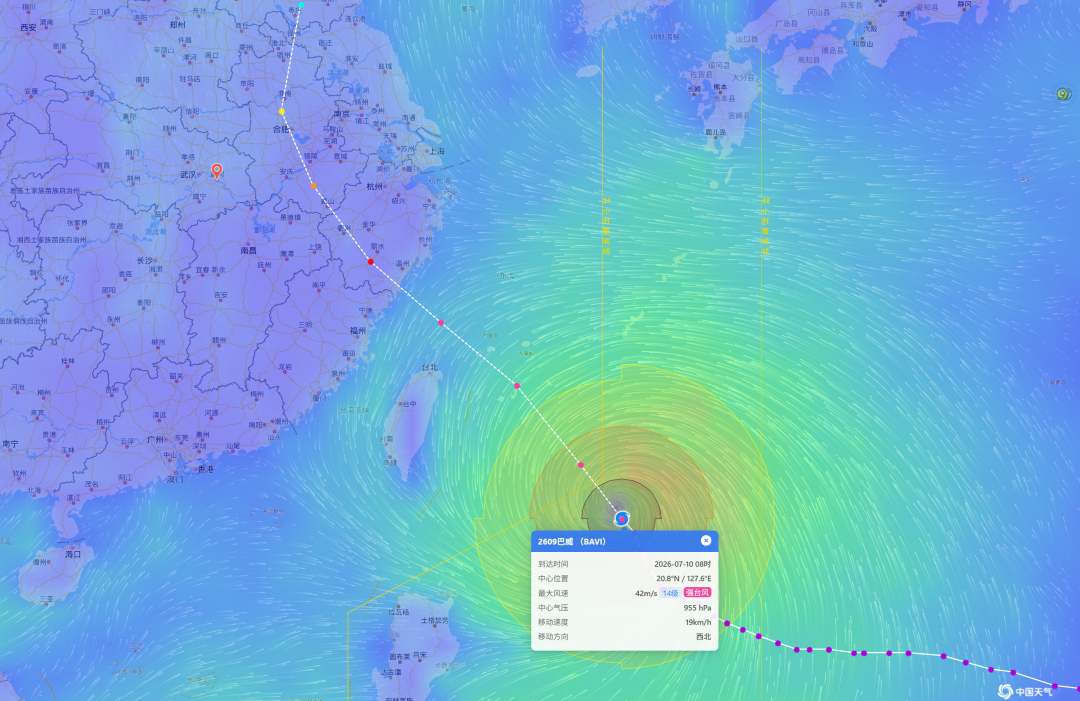Screen dimensions: 1080x701
Task: Click the wind speed value 42m/s
Action: point(646,593)
